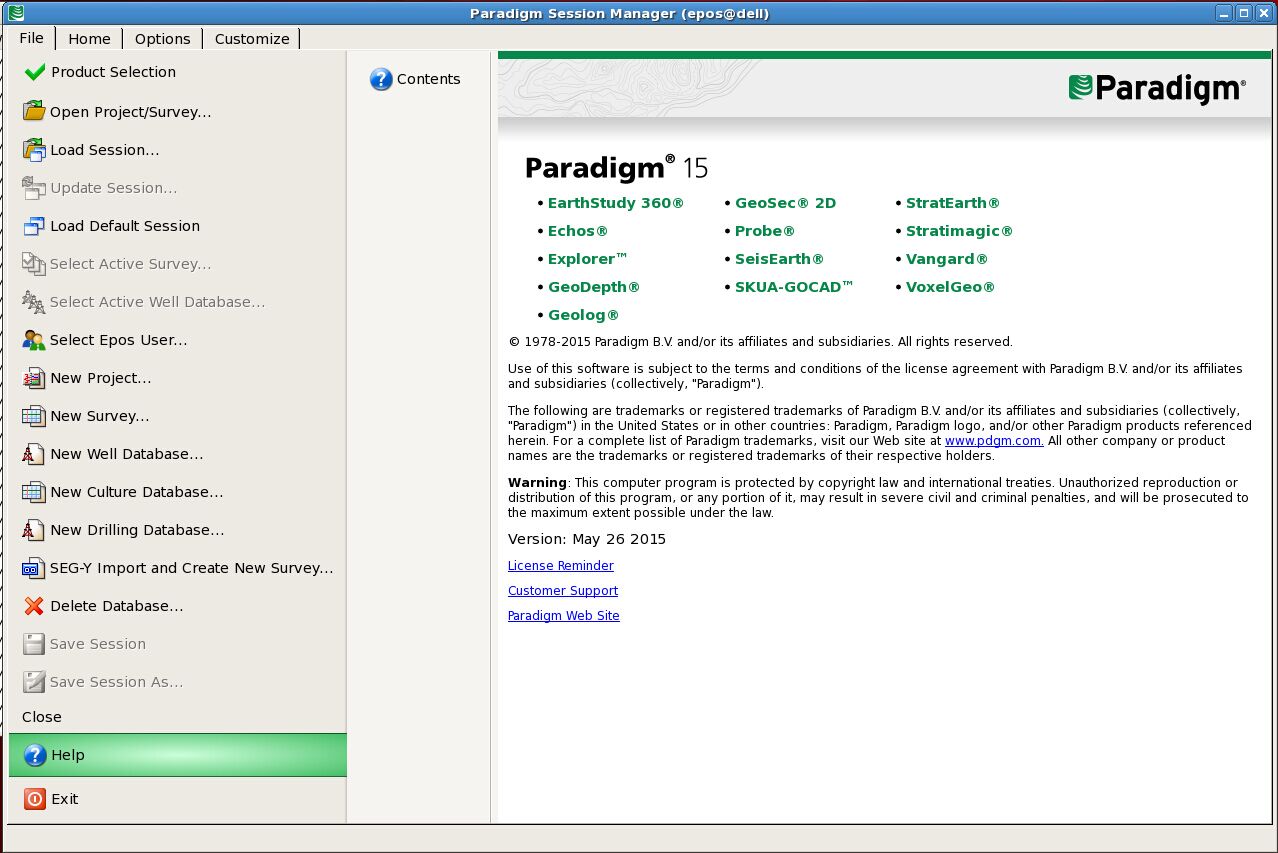Screen dimensions: 1278x853
Task: Choose New Culture Database... entry
Action: (x=178, y=492)
